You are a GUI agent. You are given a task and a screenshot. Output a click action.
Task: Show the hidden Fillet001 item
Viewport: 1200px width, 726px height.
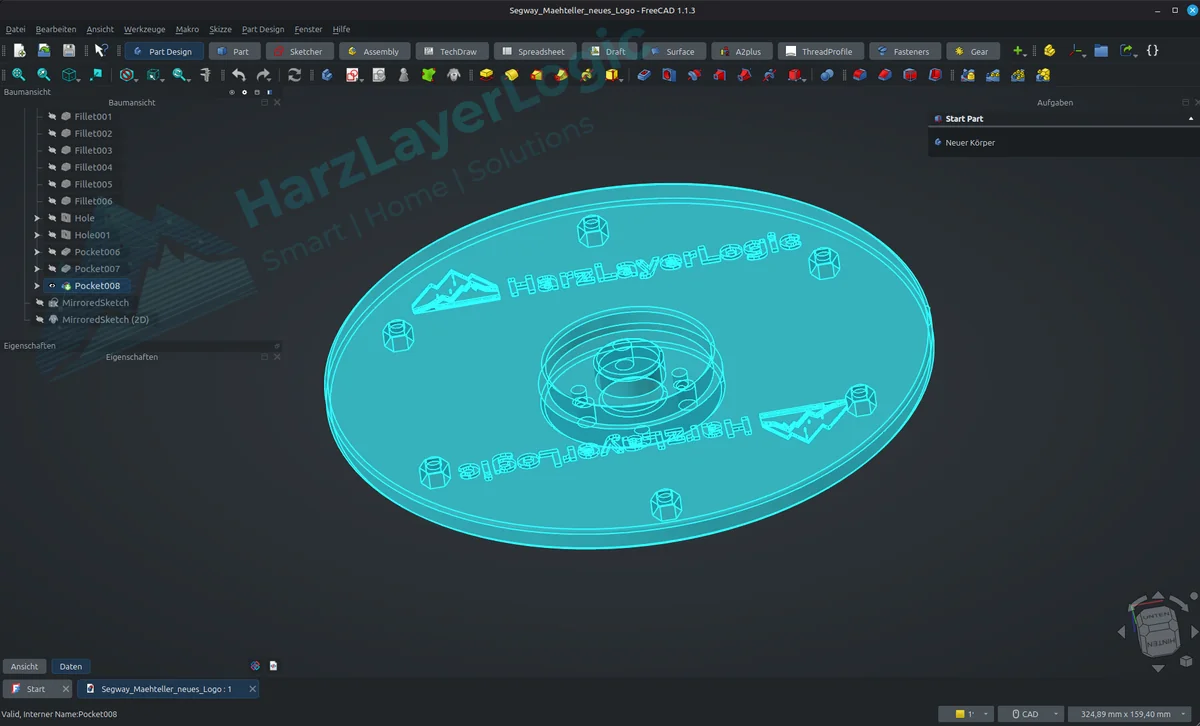click(52, 117)
